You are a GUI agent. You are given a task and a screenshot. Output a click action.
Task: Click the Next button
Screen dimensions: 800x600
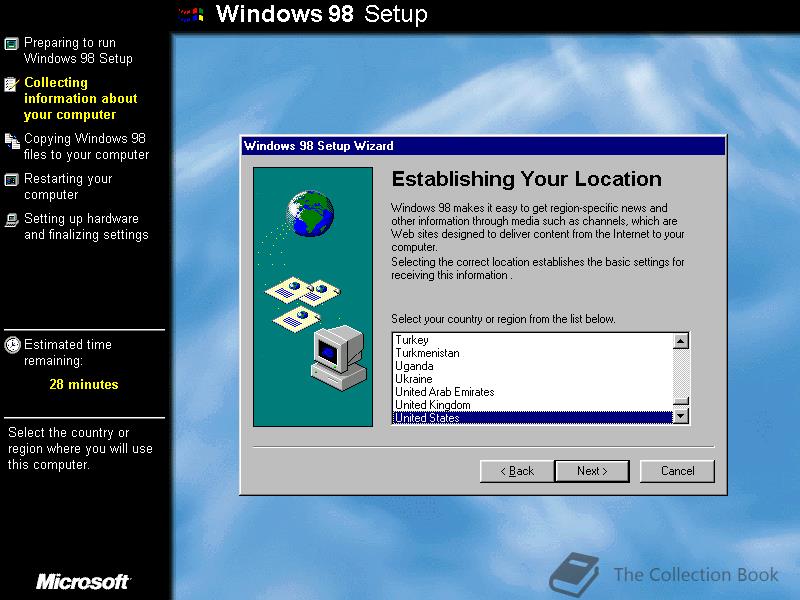point(592,471)
